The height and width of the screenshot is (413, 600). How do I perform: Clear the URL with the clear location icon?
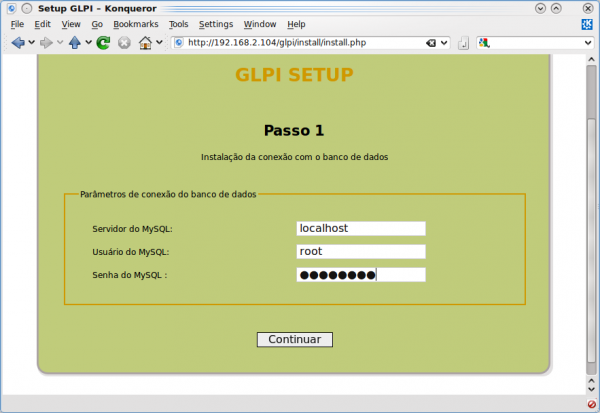pyautogui.click(x=431, y=43)
